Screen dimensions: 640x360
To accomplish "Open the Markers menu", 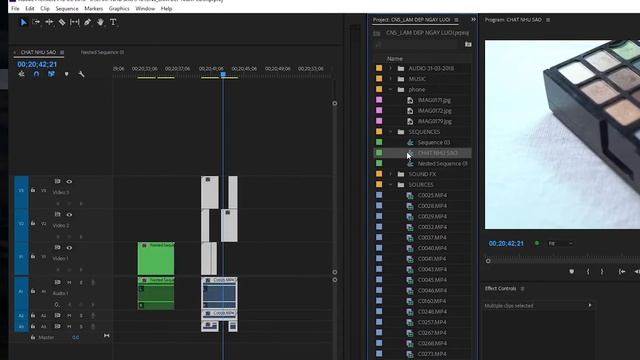I will click(x=93, y=8).
